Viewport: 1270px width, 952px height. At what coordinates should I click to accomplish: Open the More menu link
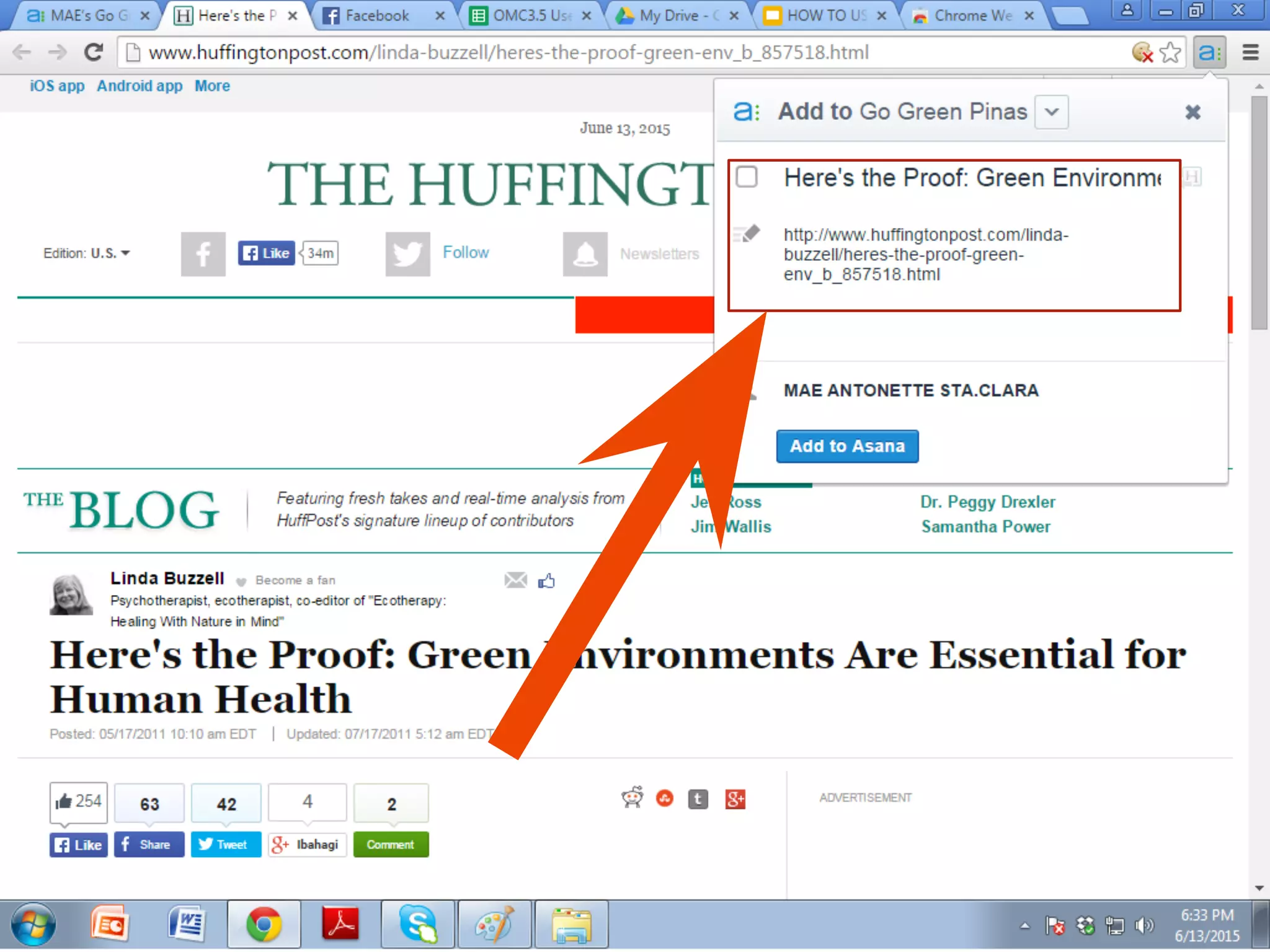click(x=212, y=86)
